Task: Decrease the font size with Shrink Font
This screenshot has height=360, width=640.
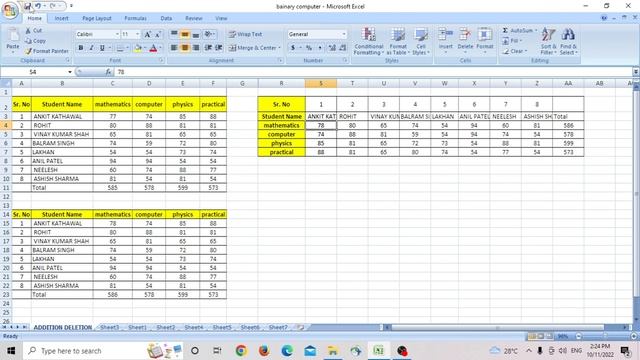Action: click(158, 34)
